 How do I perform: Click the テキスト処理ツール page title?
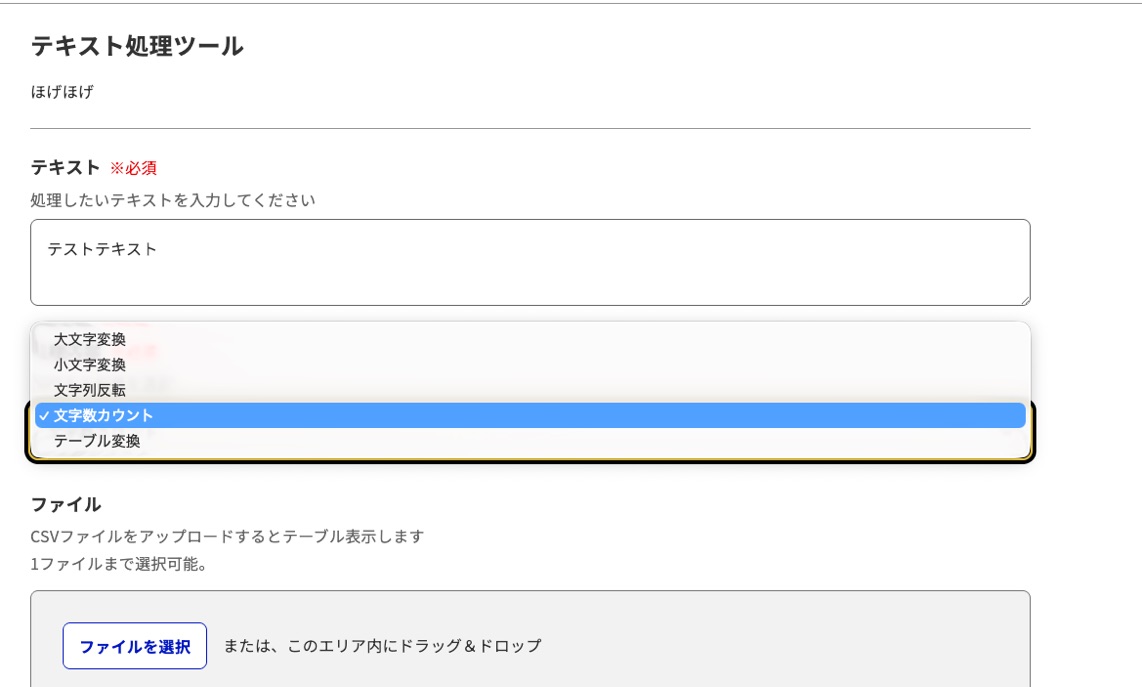point(137,46)
